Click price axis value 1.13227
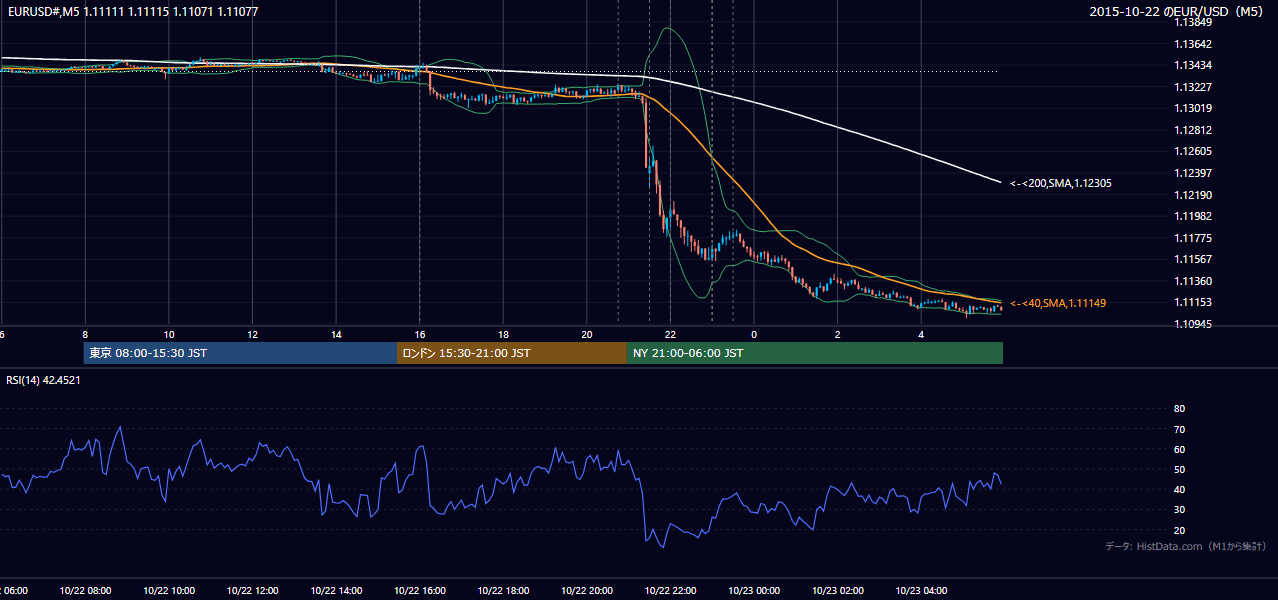 point(1193,87)
